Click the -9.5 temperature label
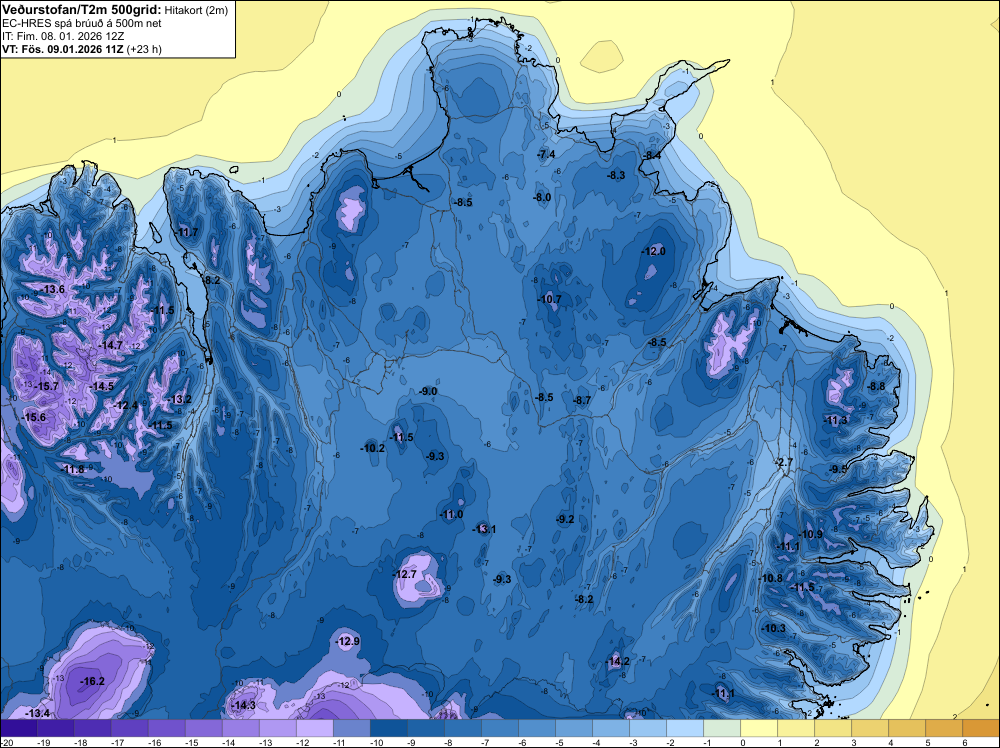 click(x=838, y=469)
